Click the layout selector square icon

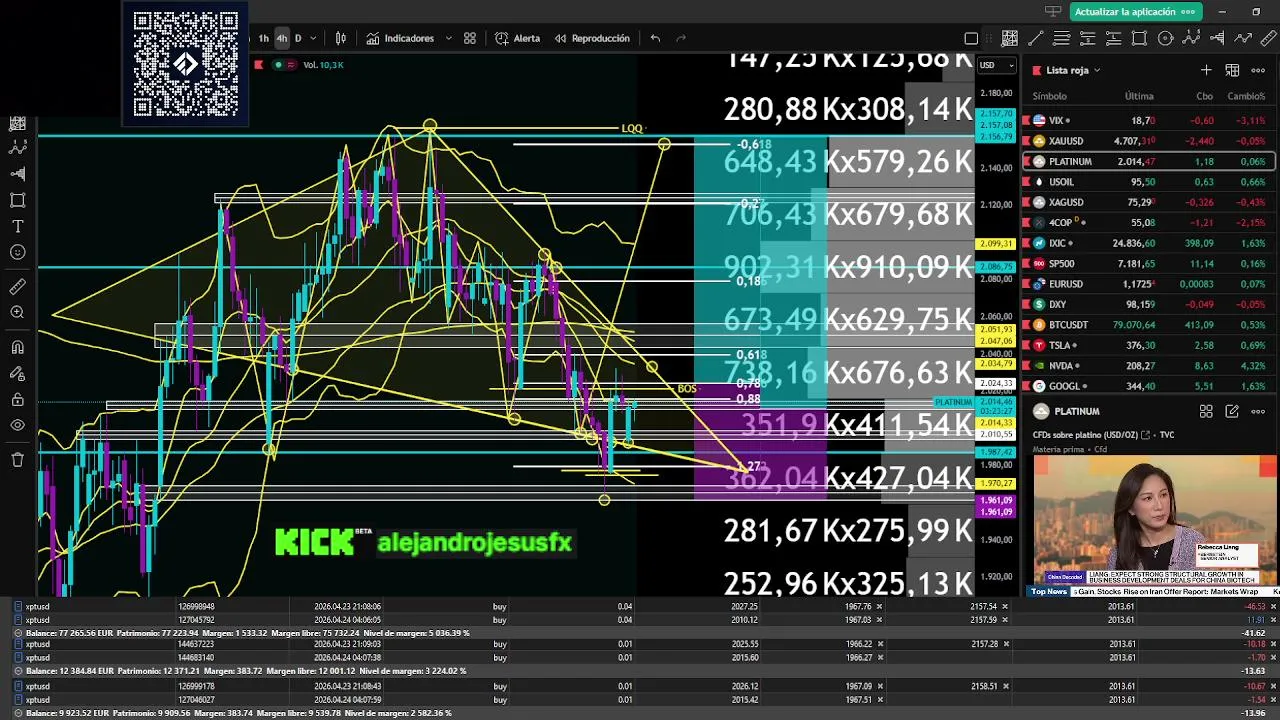pos(971,38)
